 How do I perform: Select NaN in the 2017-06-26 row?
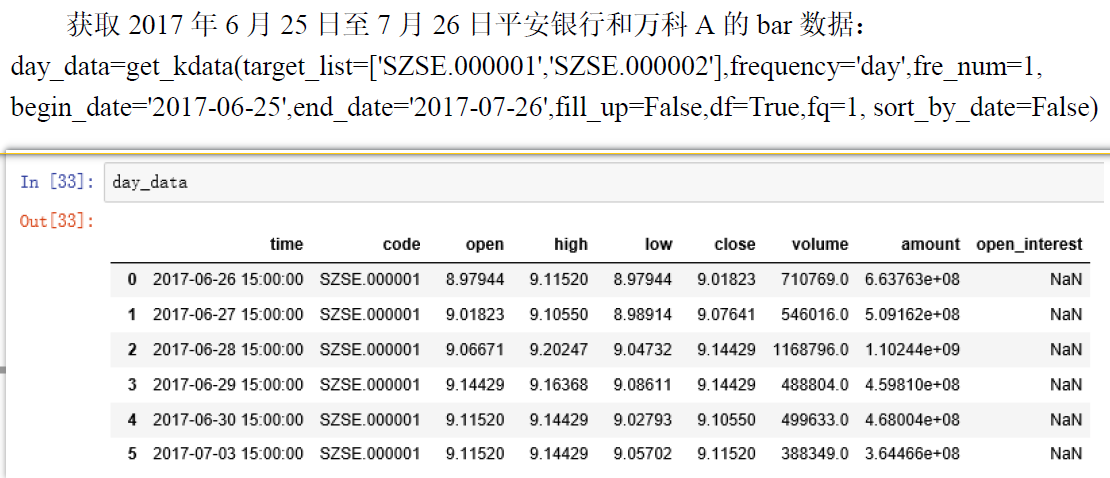[1067, 280]
